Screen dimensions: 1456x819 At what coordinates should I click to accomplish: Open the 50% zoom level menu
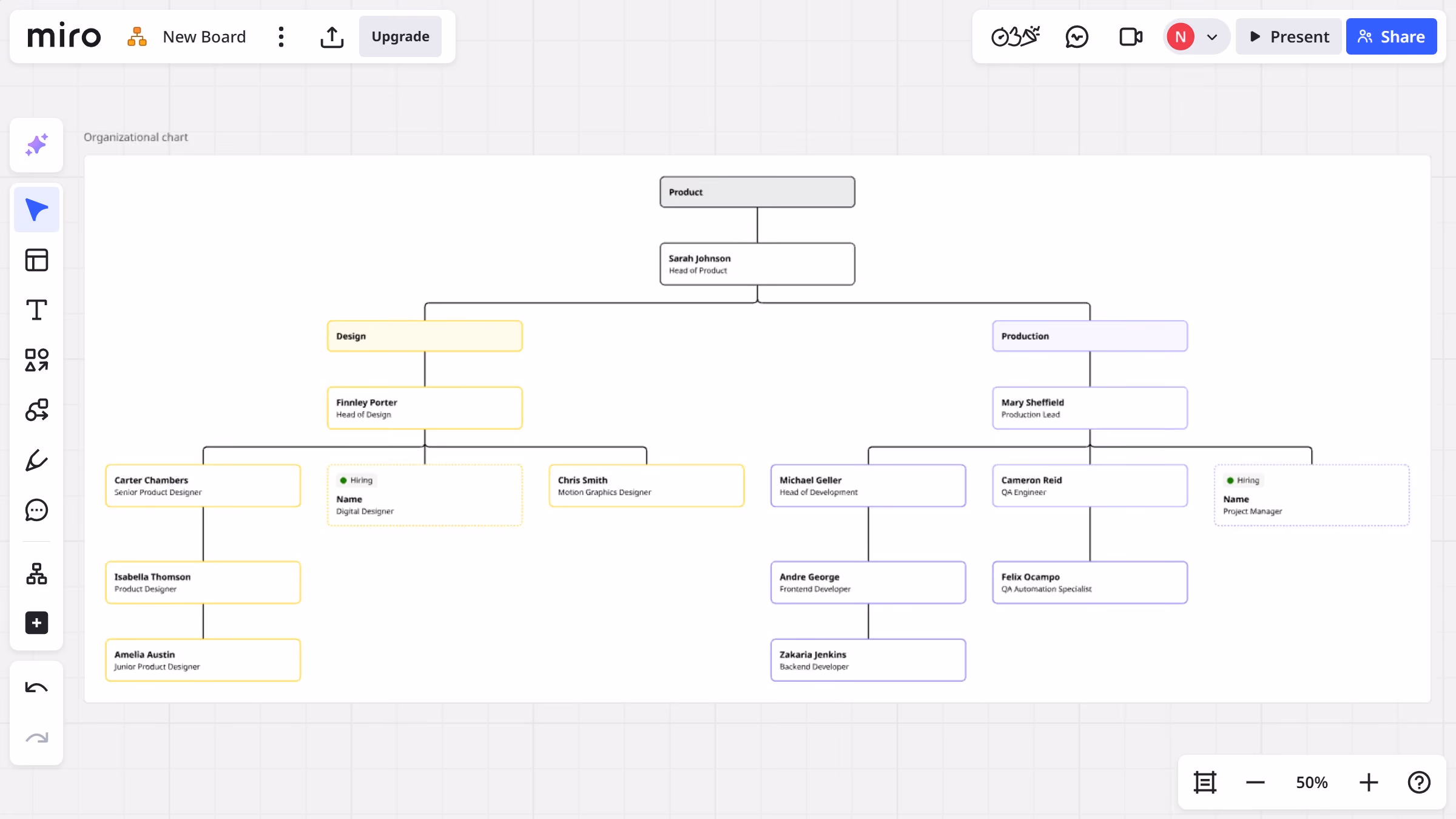coord(1312,782)
